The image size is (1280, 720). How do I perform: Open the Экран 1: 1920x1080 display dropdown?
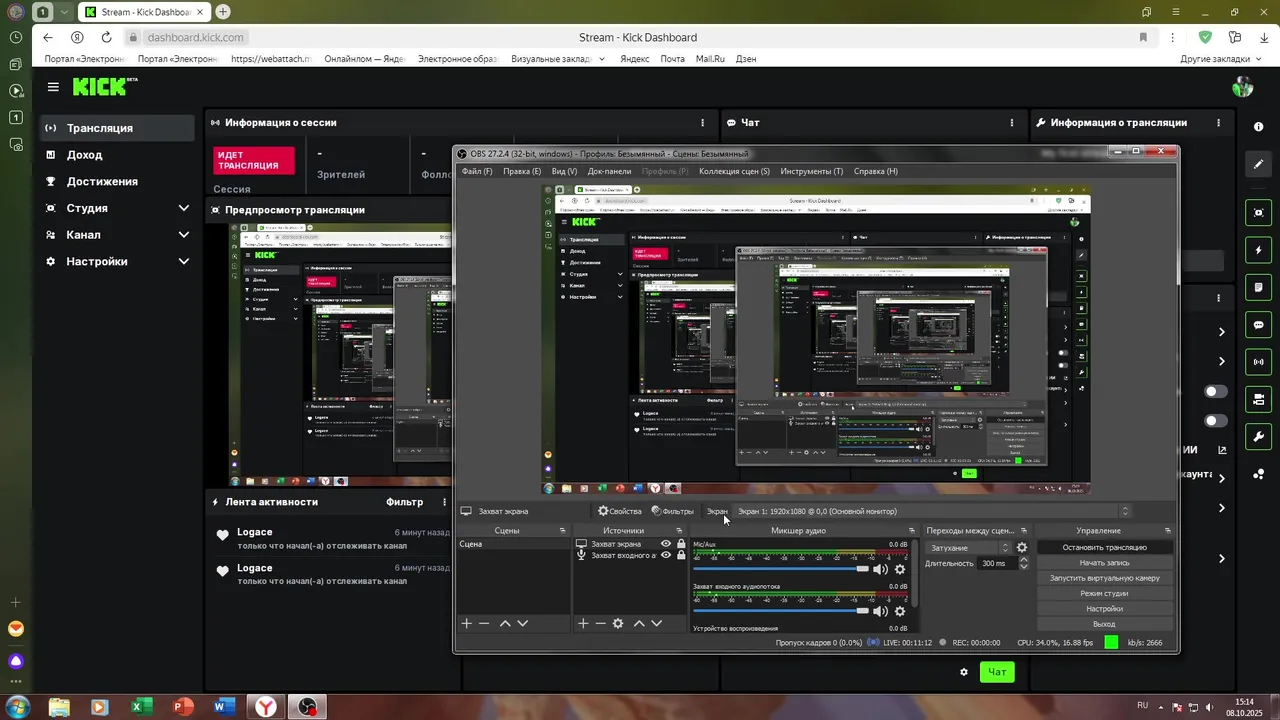[932, 511]
